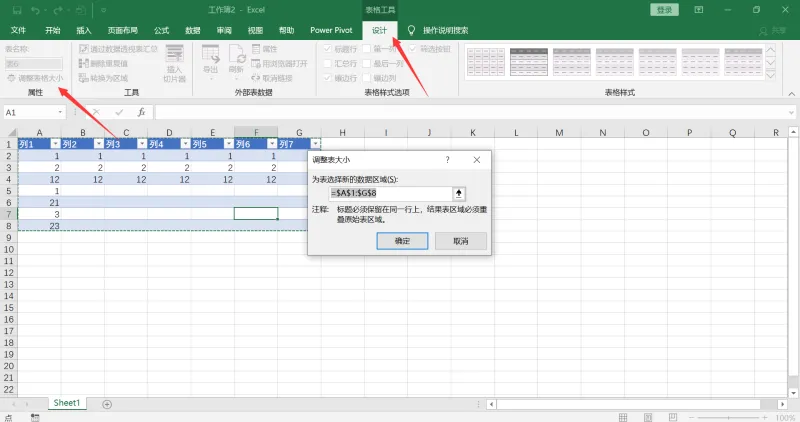This screenshot has height=422, width=800.
Task: Select the second dark-header table style thumbnail
Action: point(529,62)
